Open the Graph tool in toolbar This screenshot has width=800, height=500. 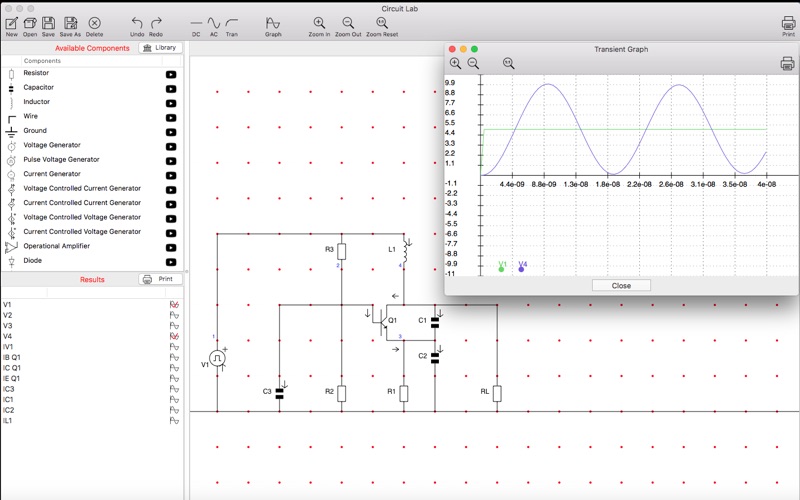click(x=273, y=23)
